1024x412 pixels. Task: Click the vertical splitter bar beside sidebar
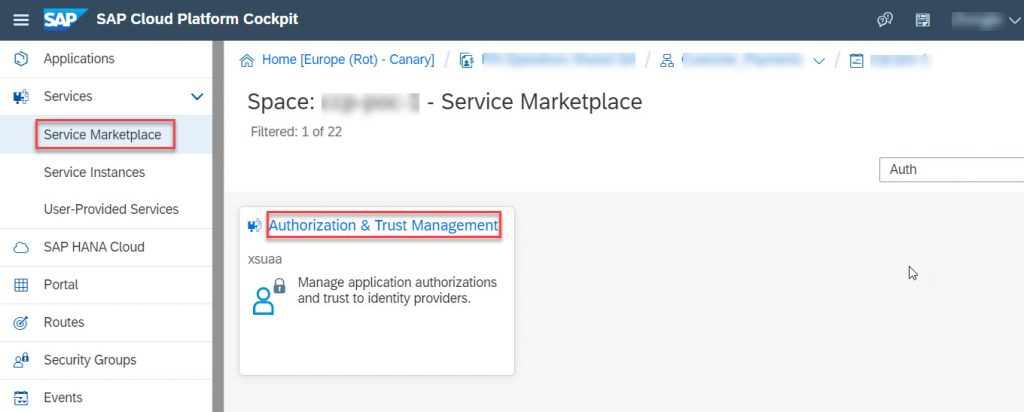coord(218,226)
